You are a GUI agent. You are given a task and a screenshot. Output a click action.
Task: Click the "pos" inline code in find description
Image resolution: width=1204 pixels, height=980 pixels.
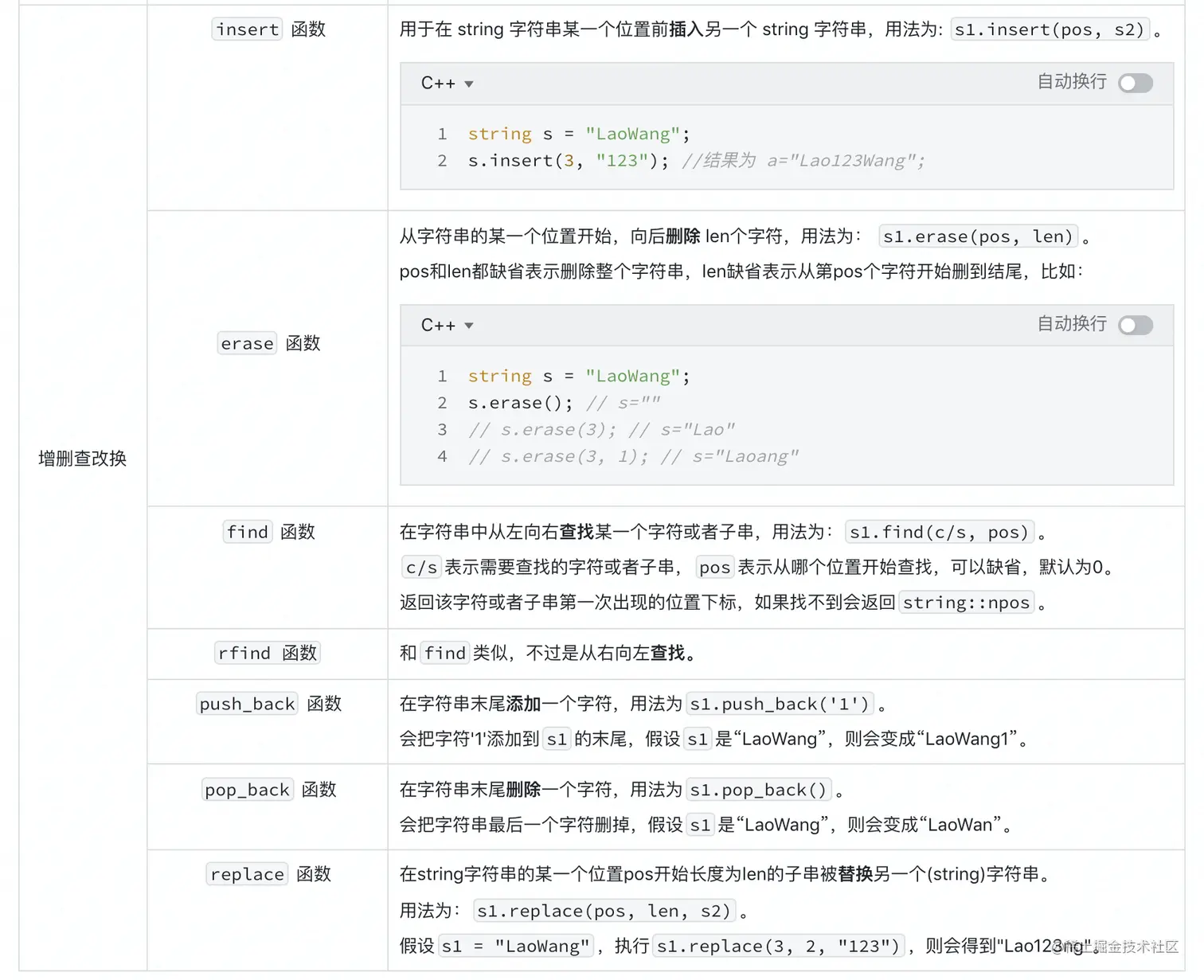point(714,568)
